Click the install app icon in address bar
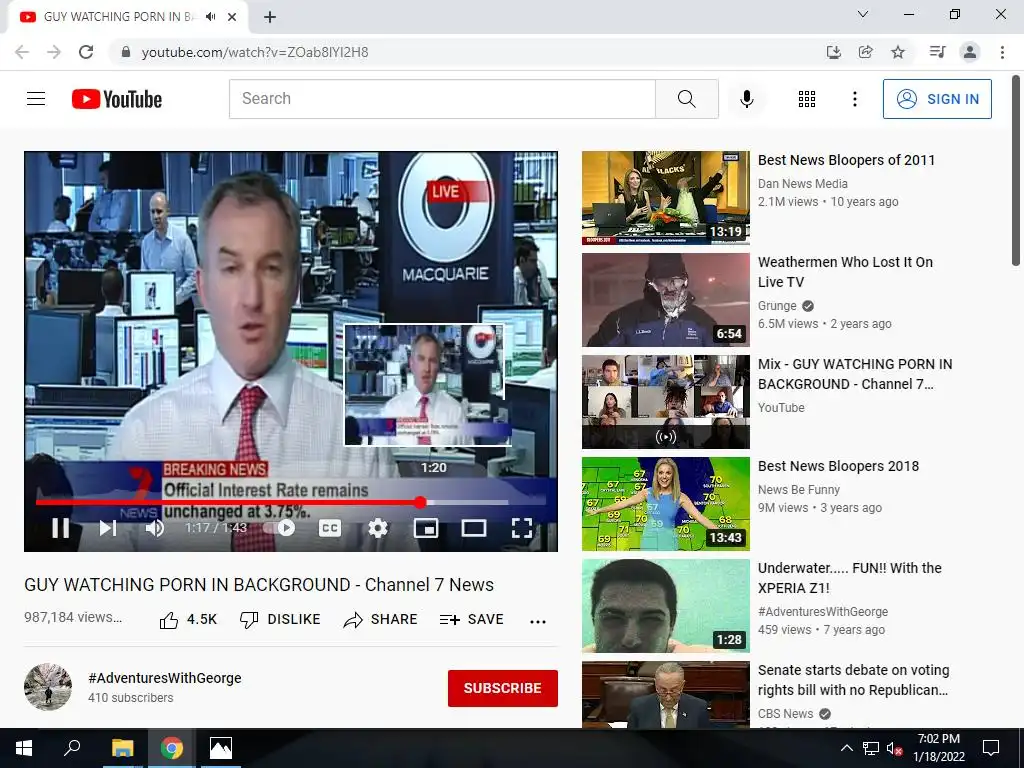Viewport: 1024px width, 768px height. pos(833,52)
